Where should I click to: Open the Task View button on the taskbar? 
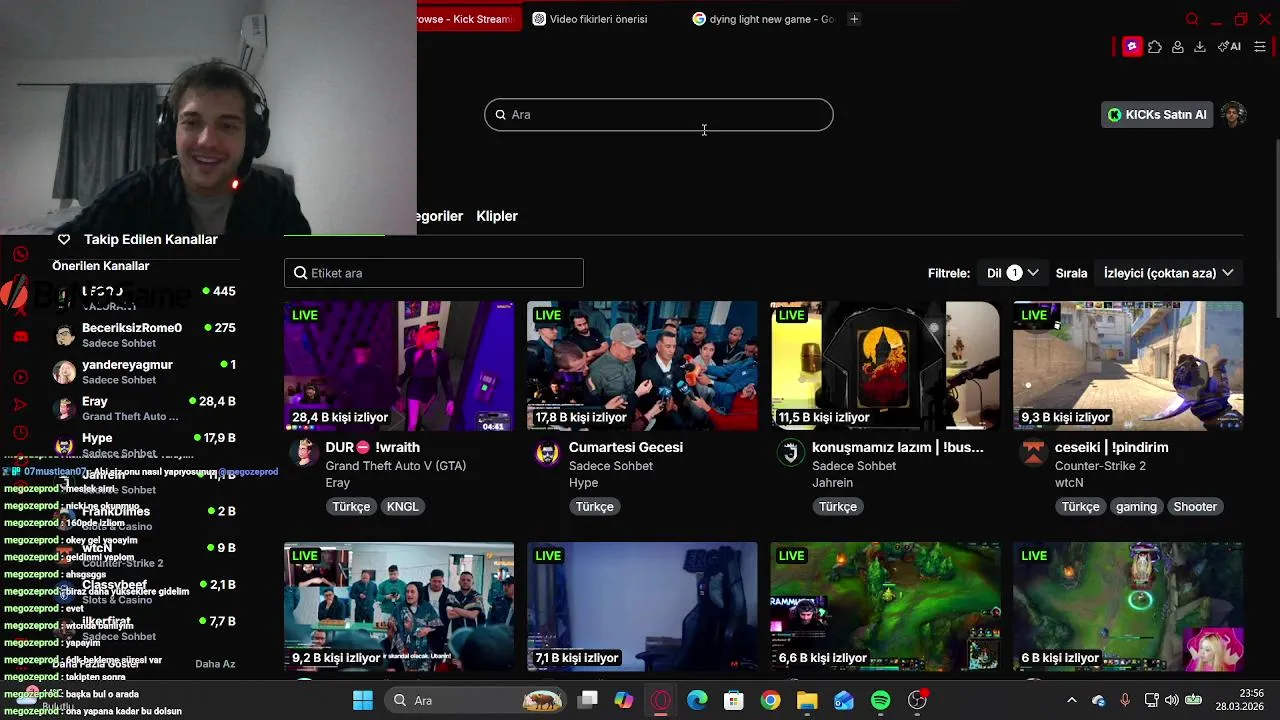[x=588, y=700]
